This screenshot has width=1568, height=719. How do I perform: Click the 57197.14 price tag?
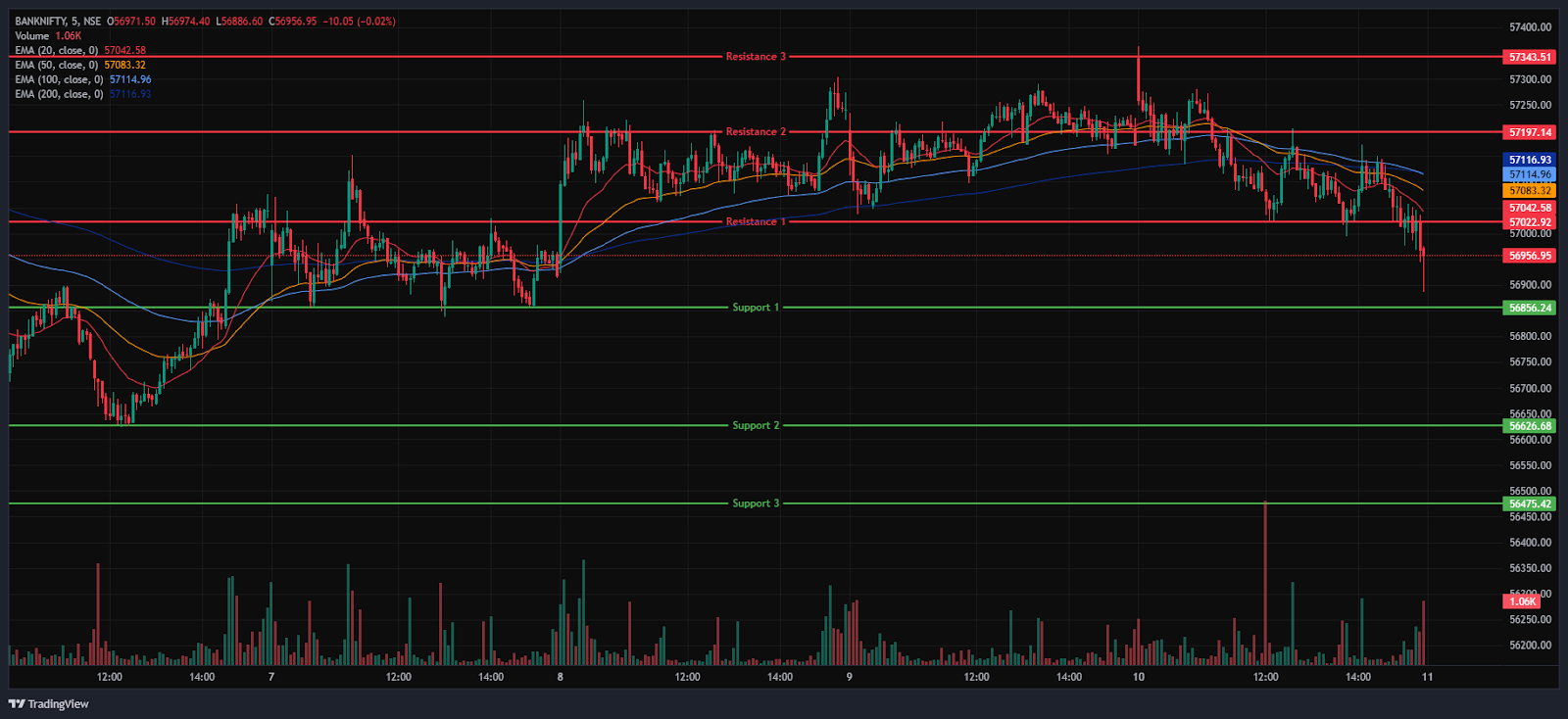(x=1529, y=132)
